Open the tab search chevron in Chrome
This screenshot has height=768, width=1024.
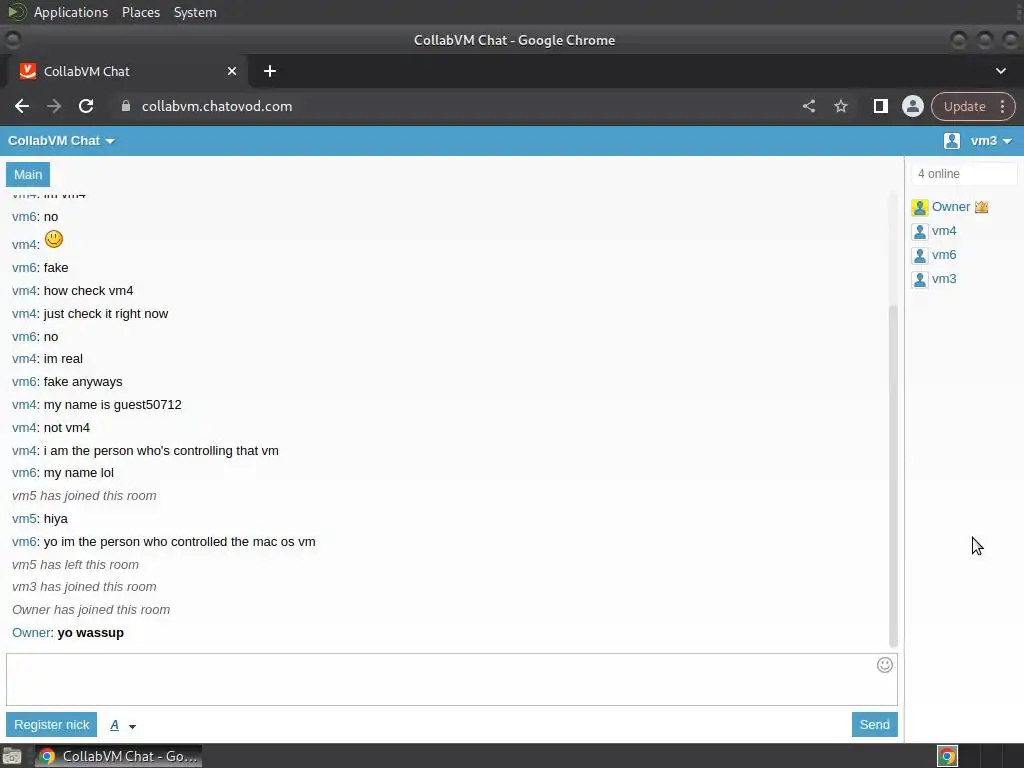point(1000,71)
